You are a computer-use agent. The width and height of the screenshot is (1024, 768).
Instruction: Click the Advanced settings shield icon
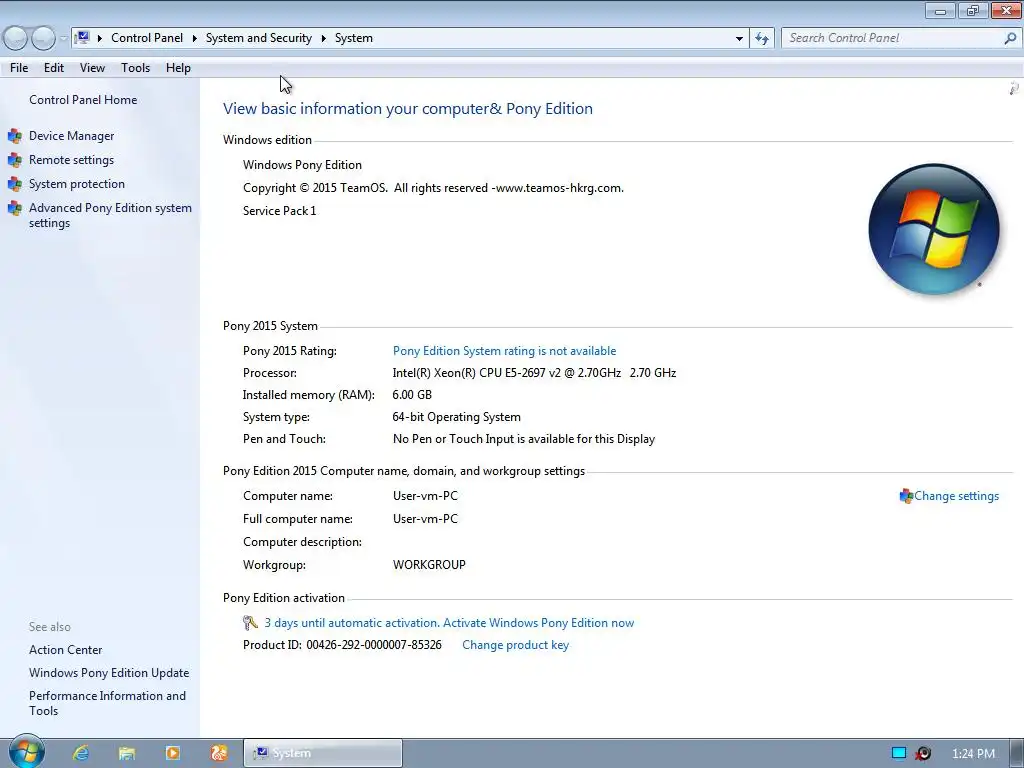click(14, 208)
